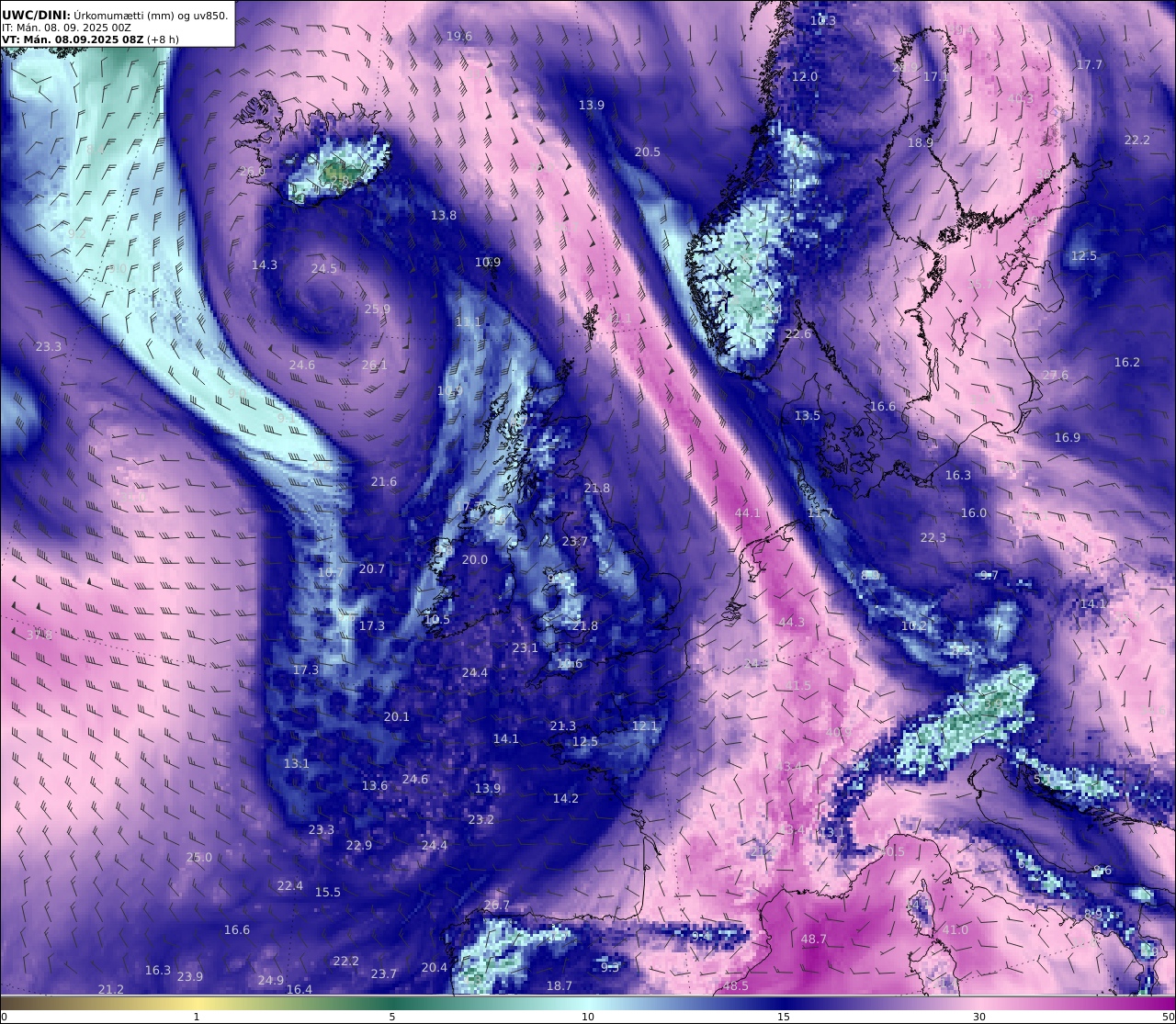Click the colorbar tick label 0
Image resolution: width=1176 pixels, height=1024 pixels.
(4, 1017)
